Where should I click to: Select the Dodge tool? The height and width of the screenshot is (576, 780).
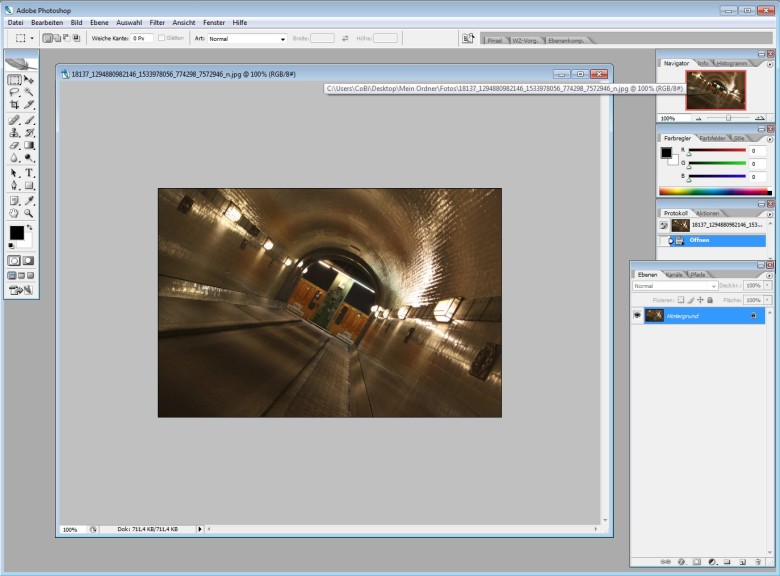[x=29, y=158]
